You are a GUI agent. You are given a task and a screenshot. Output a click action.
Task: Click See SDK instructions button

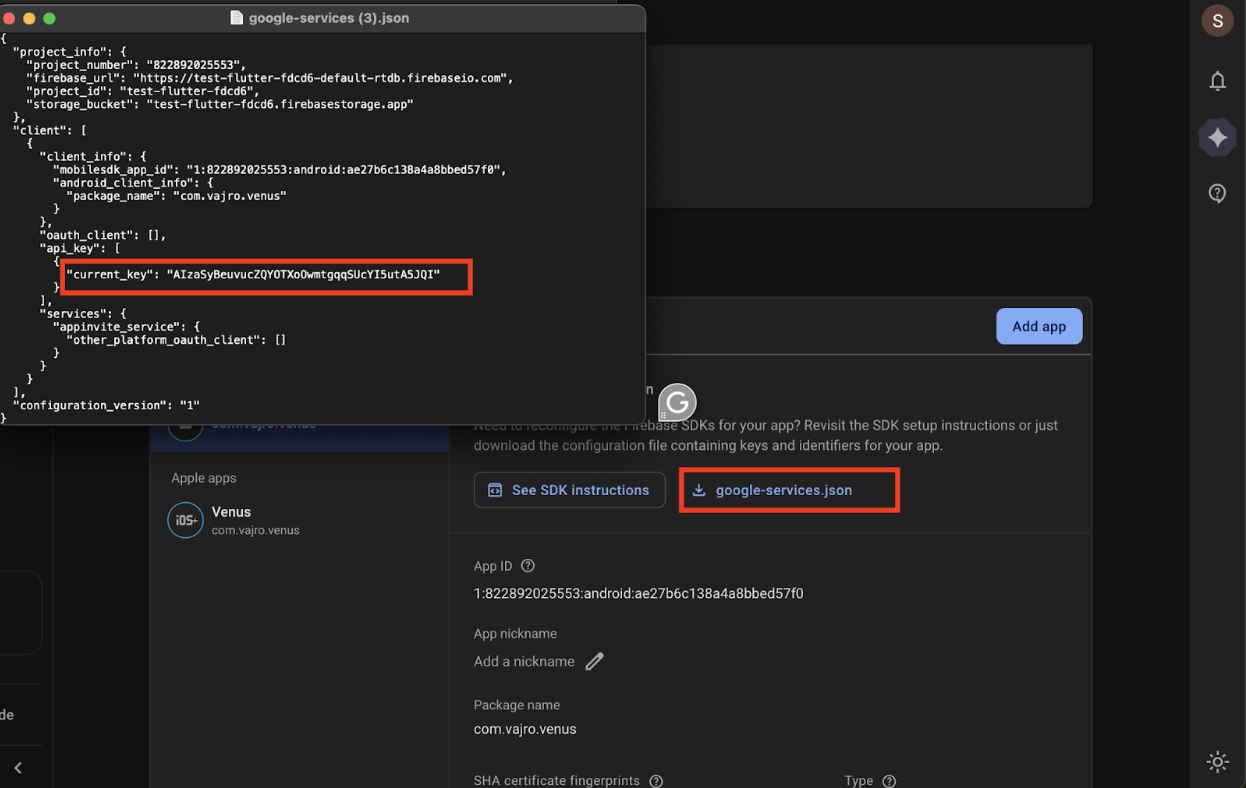coord(569,490)
